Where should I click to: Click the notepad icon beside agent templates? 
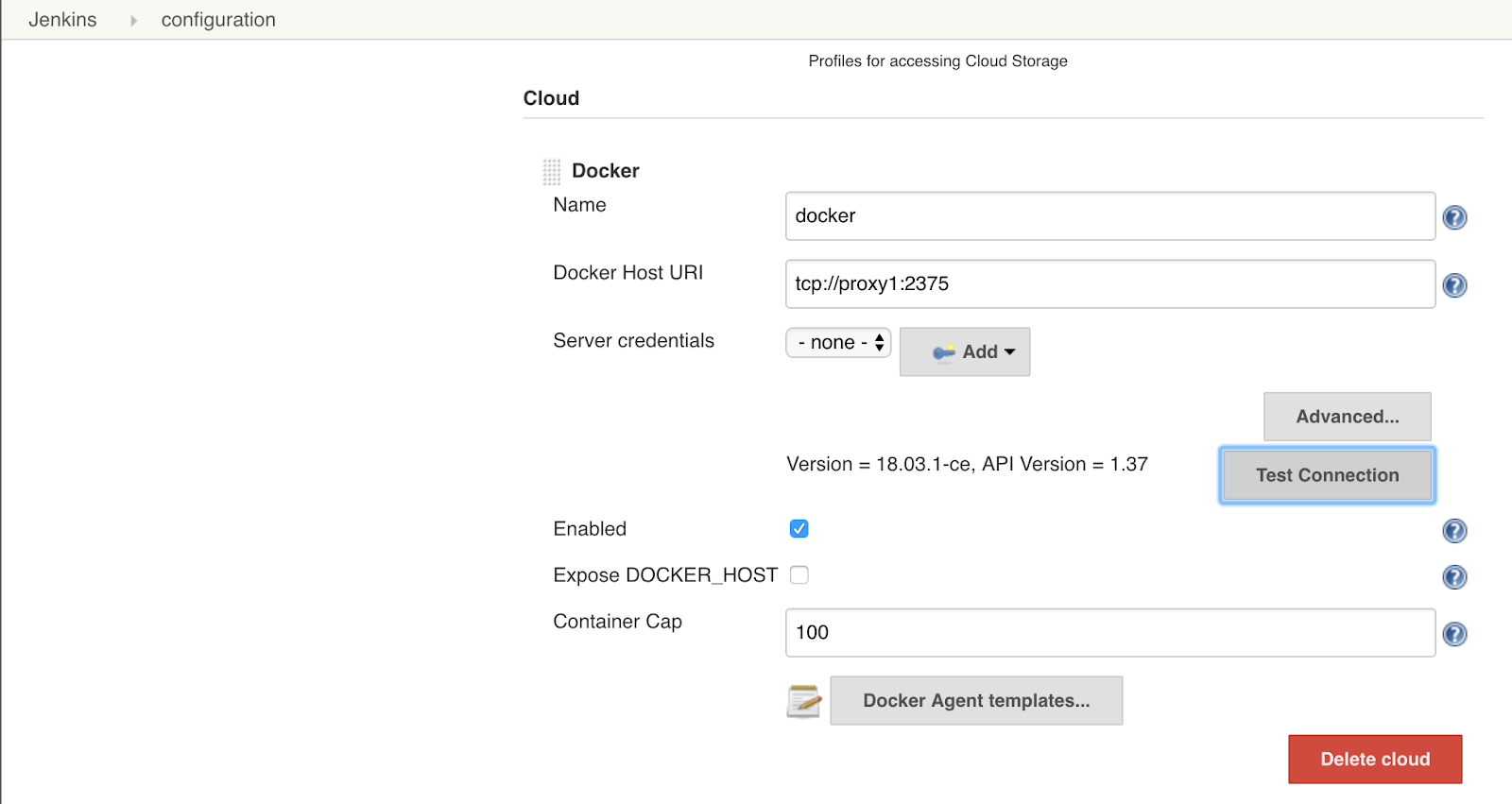803,701
